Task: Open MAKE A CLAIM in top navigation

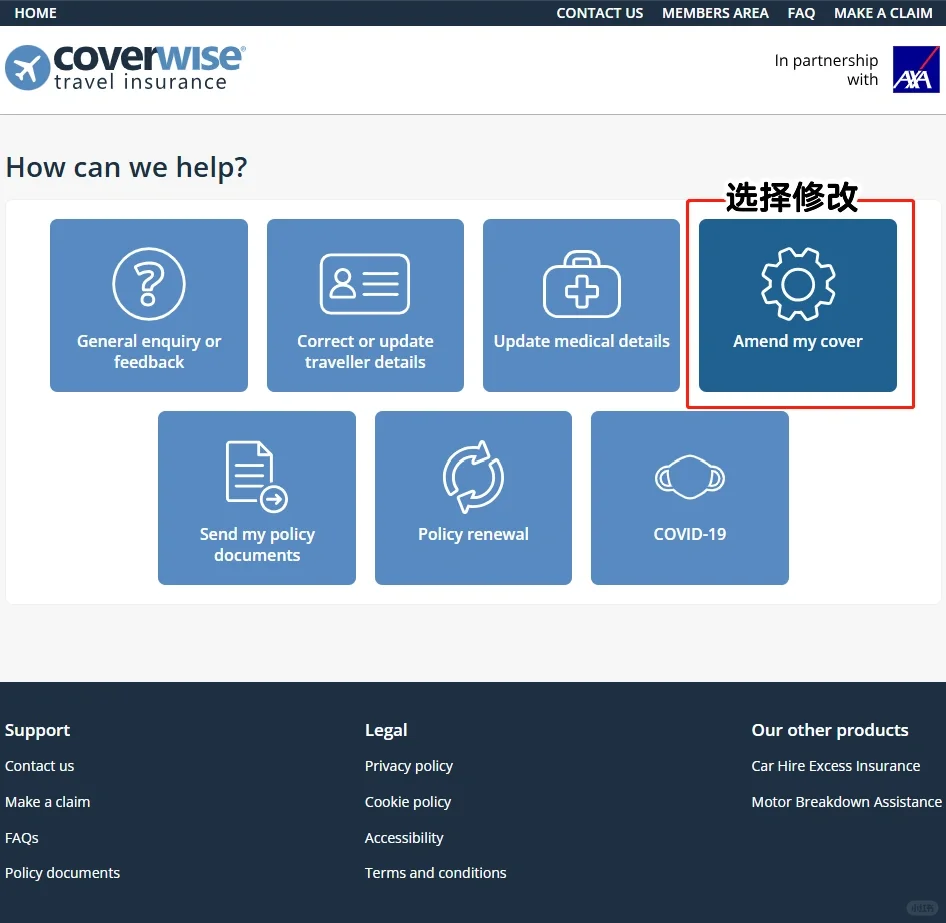Action: pos(883,13)
